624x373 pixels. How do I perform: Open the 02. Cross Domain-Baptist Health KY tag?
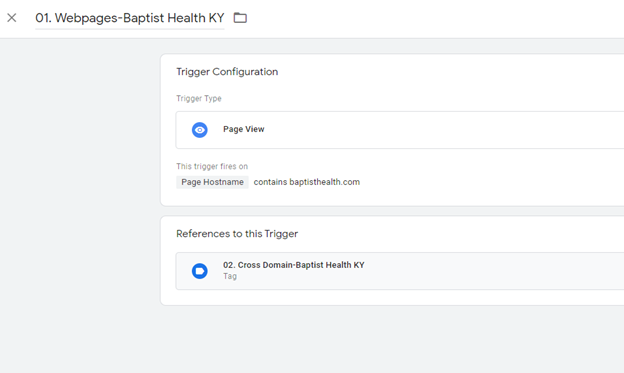coord(400,271)
